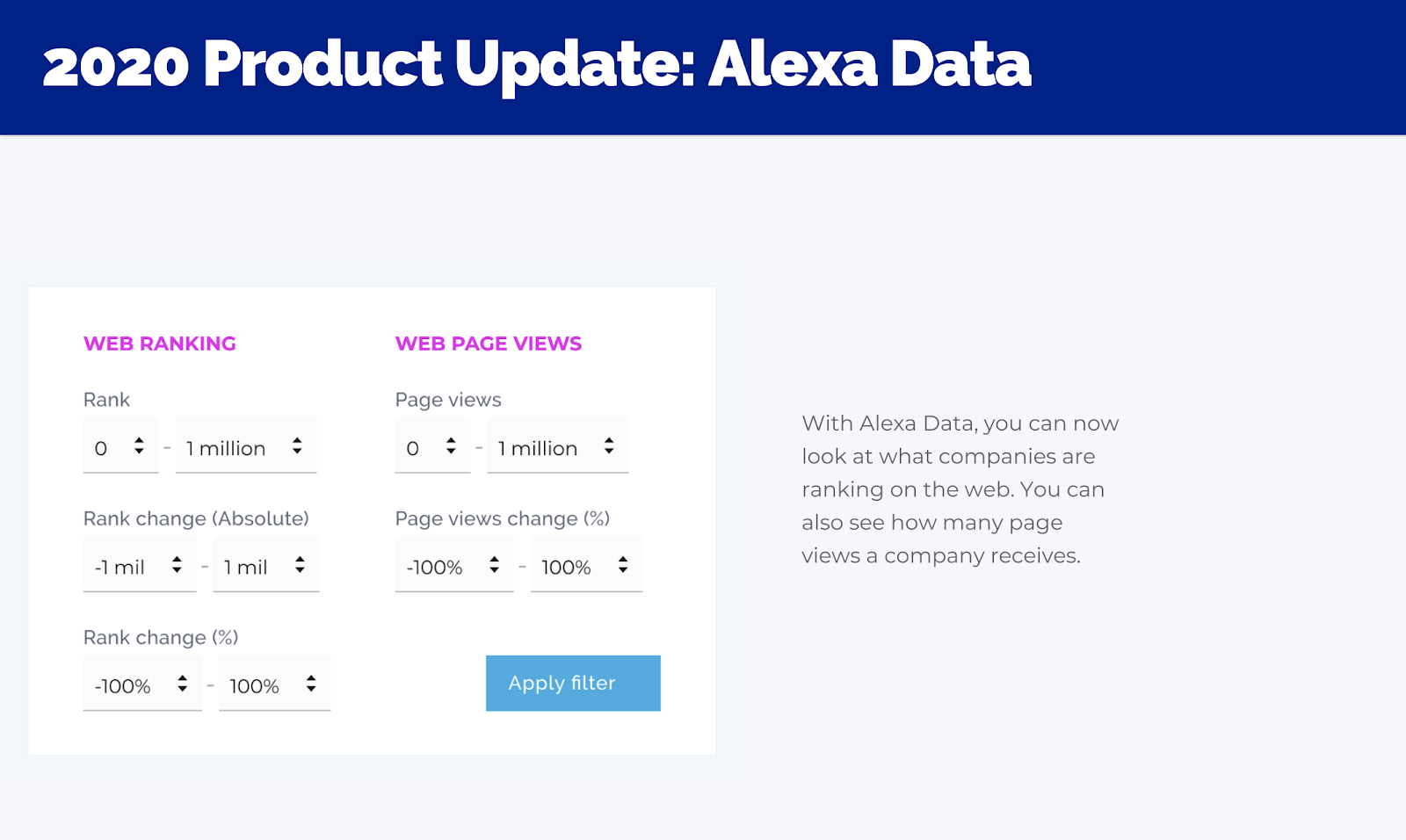Open Page views maximum 1 million dropdown
1406x840 pixels.
point(558,446)
